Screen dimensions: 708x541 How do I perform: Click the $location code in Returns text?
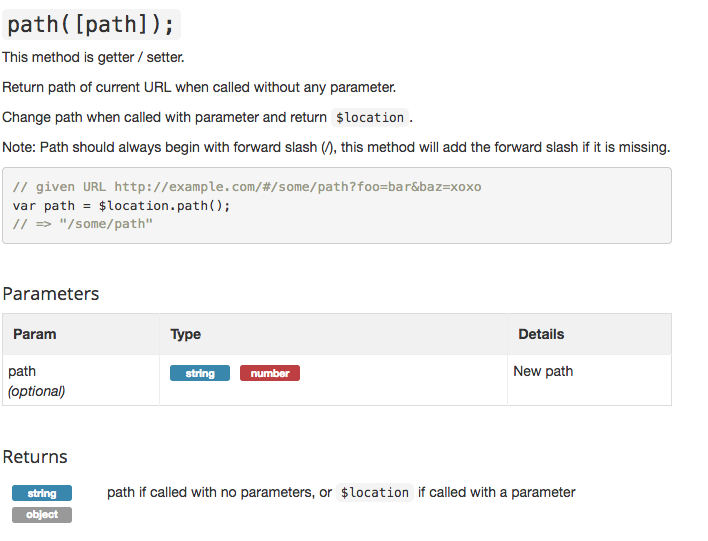[x=374, y=493]
